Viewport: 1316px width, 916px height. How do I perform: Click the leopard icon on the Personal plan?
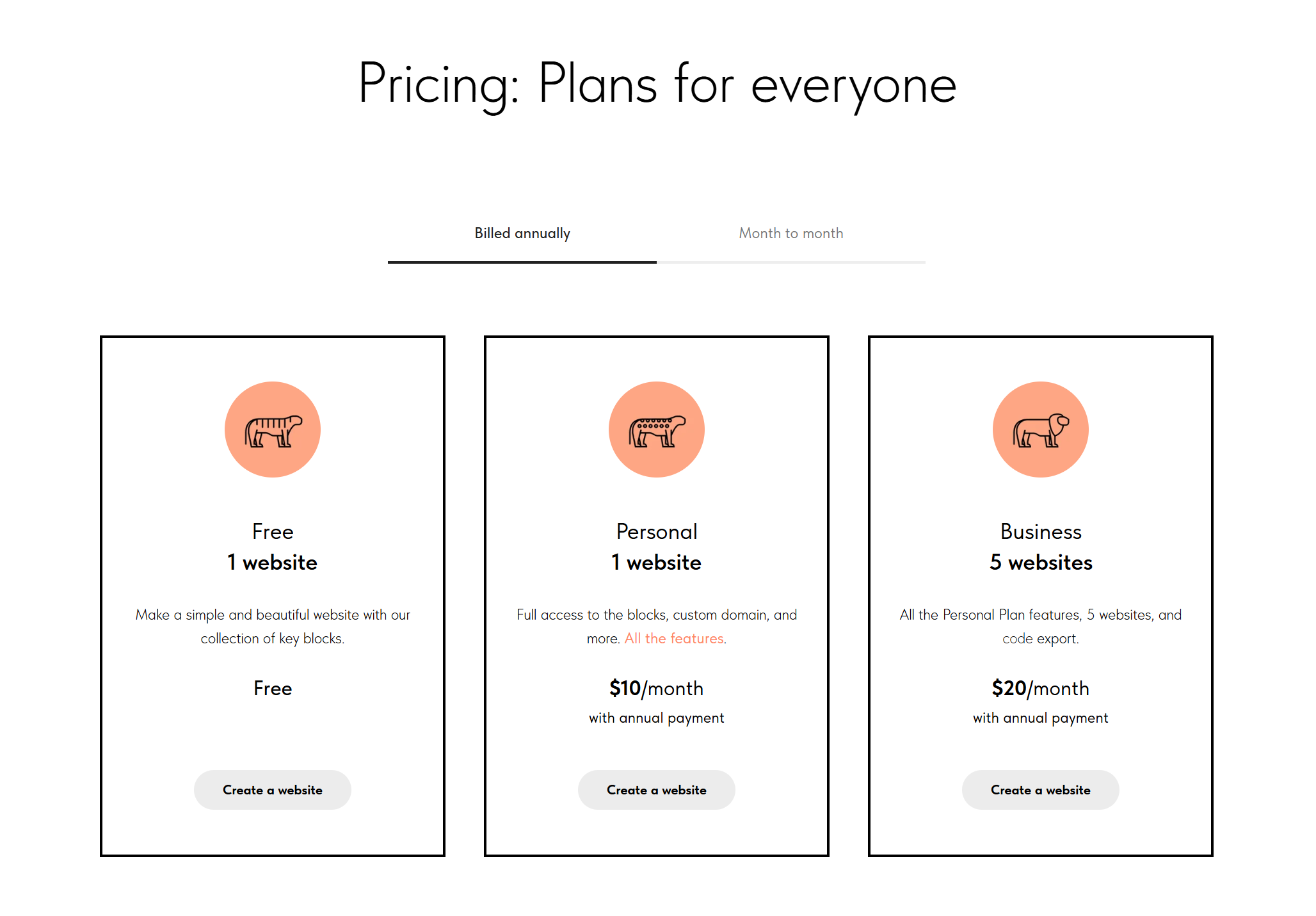[x=657, y=430]
